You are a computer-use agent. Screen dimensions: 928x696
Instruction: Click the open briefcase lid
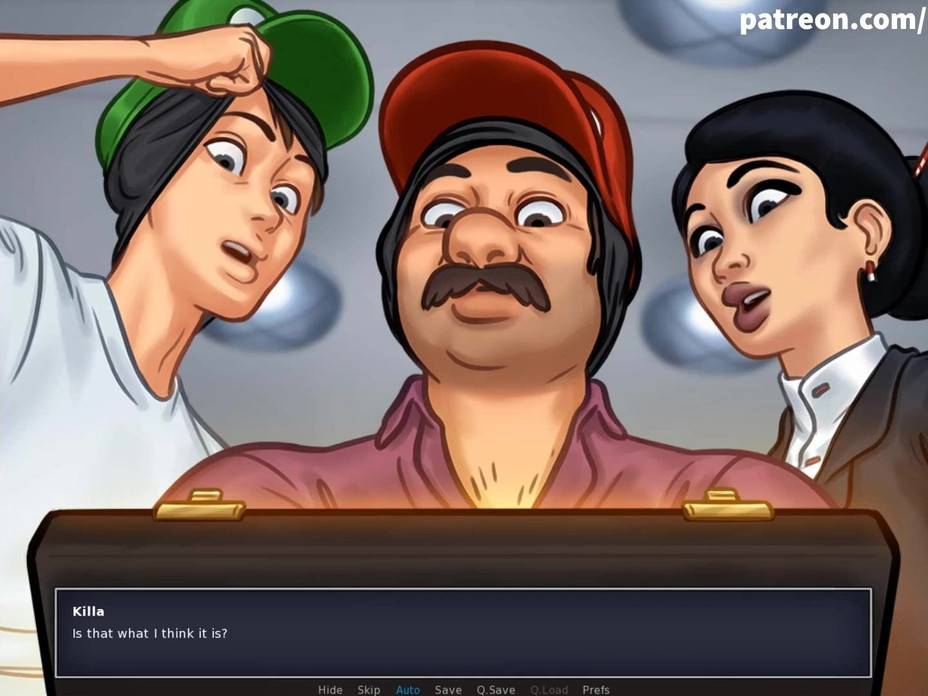click(460, 550)
